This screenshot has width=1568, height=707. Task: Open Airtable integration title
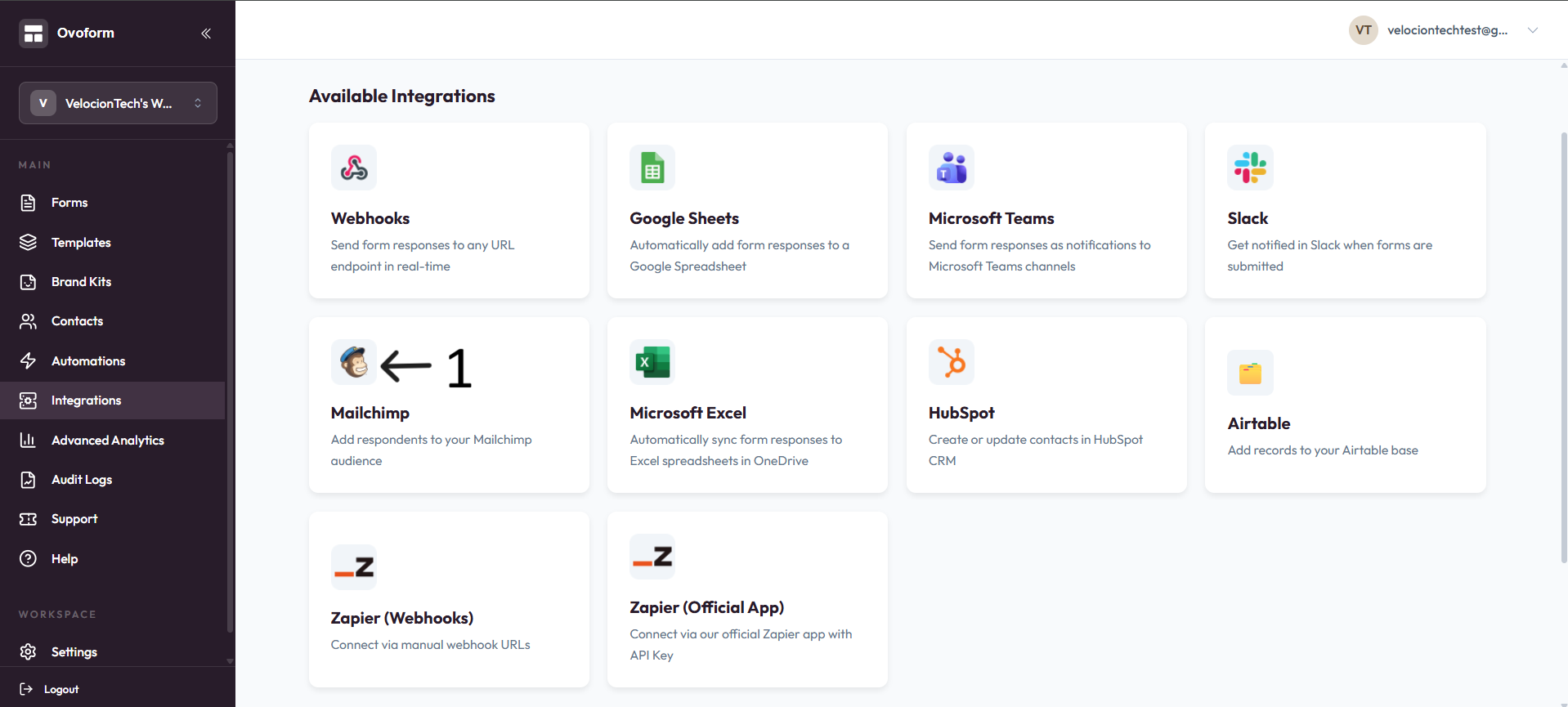[1259, 423]
